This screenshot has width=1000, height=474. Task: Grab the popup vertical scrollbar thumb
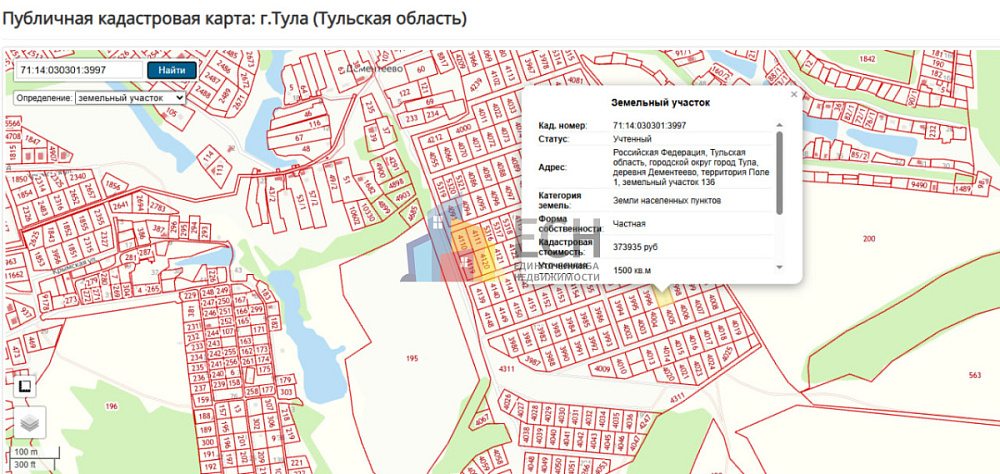(780, 170)
